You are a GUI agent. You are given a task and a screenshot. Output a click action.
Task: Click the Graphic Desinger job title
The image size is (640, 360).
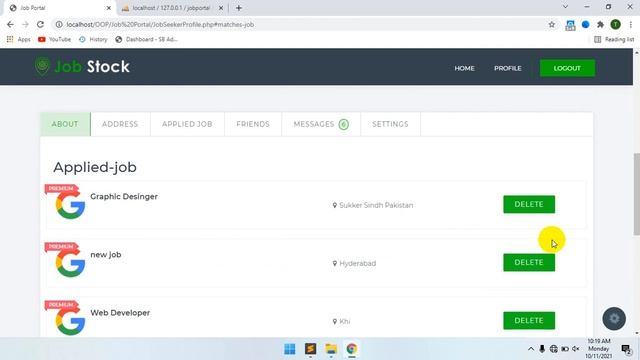tap(124, 197)
